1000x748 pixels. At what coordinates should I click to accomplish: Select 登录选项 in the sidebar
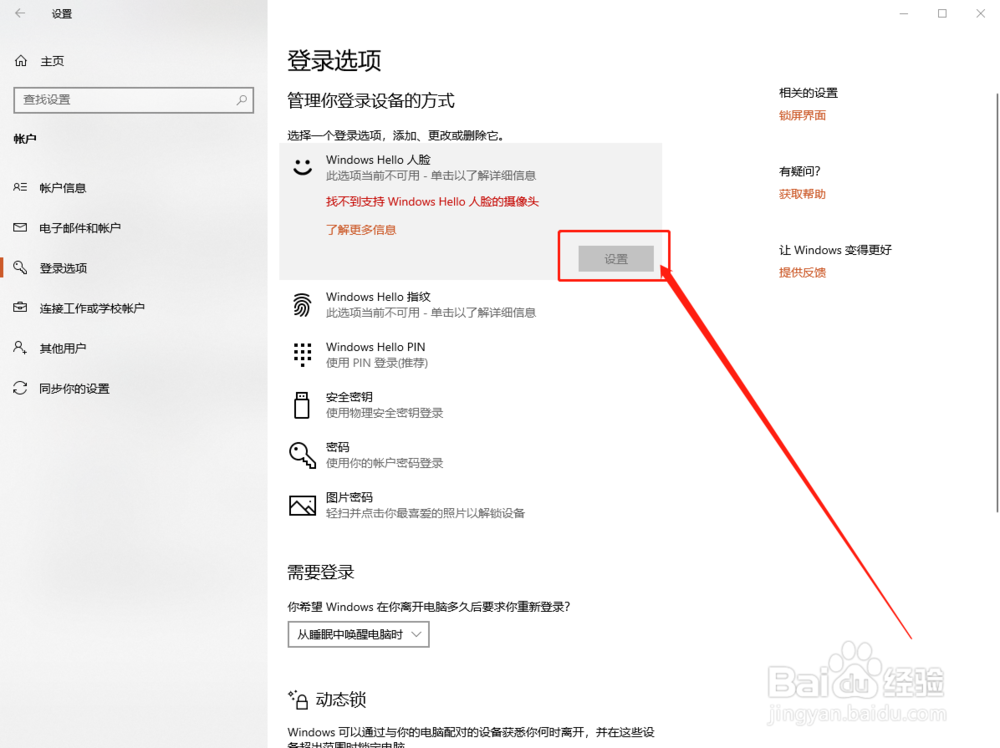[63, 268]
